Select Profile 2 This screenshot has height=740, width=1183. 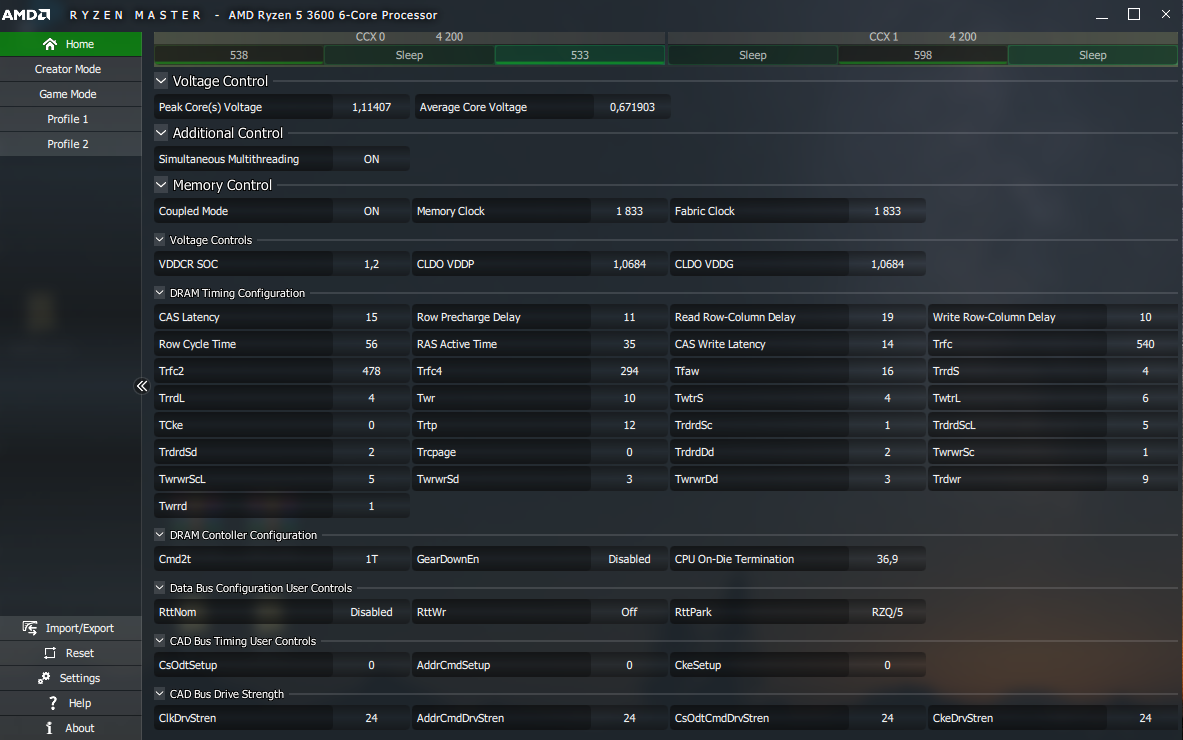(x=71, y=143)
